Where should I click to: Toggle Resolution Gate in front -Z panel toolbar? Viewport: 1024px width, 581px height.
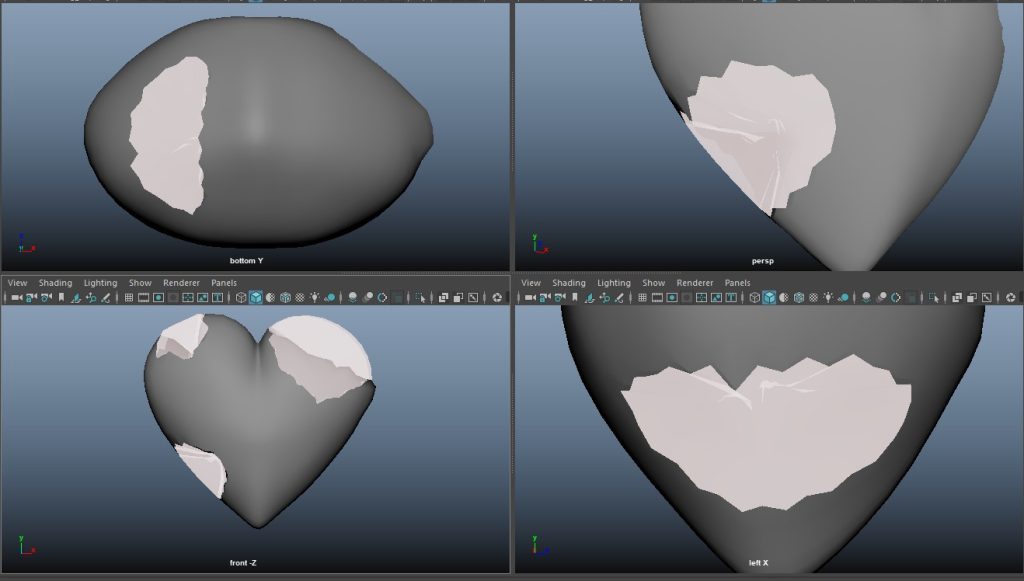tap(158, 298)
